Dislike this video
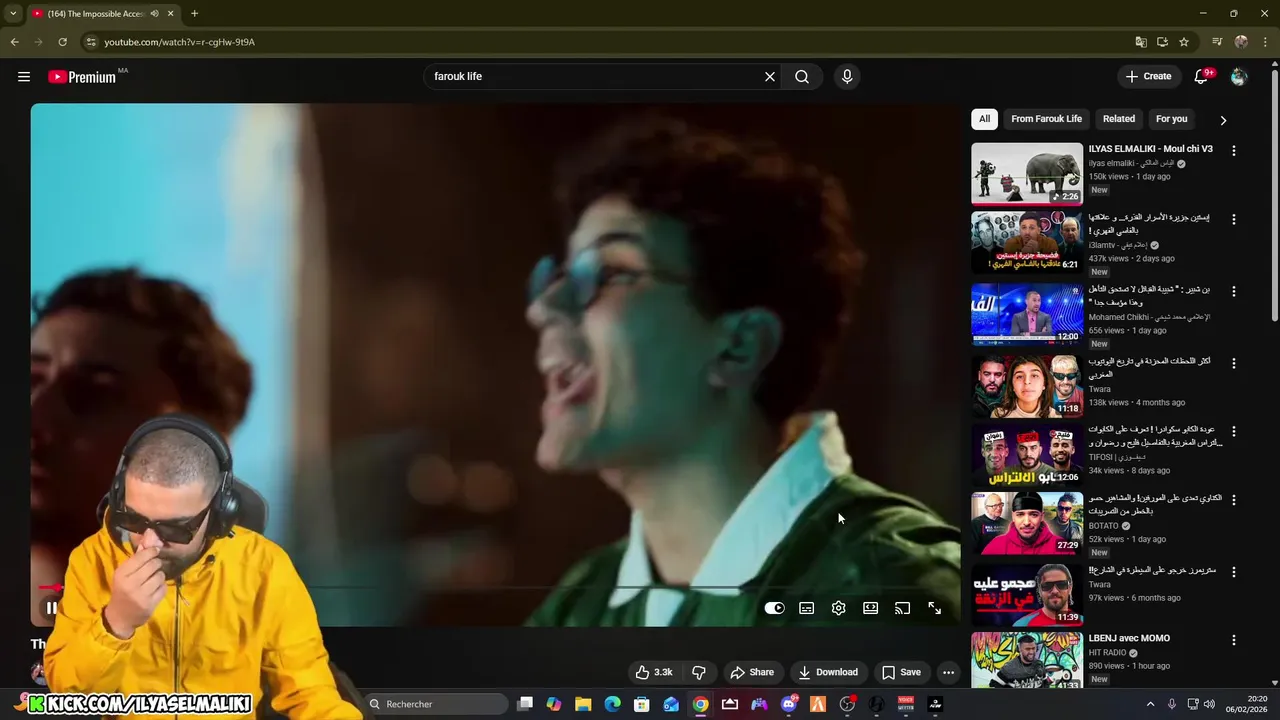This screenshot has width=1280, height=720. coord(700,672)
